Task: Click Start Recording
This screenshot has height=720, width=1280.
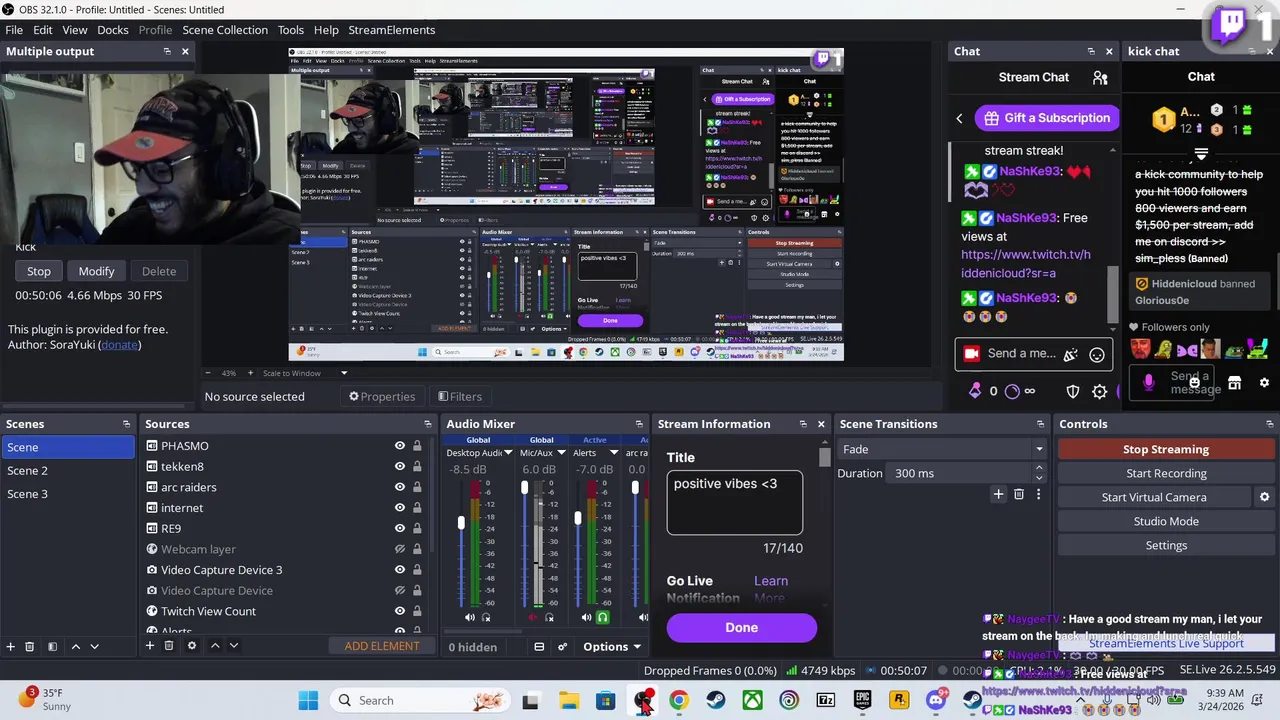Action: [1166, 473]
